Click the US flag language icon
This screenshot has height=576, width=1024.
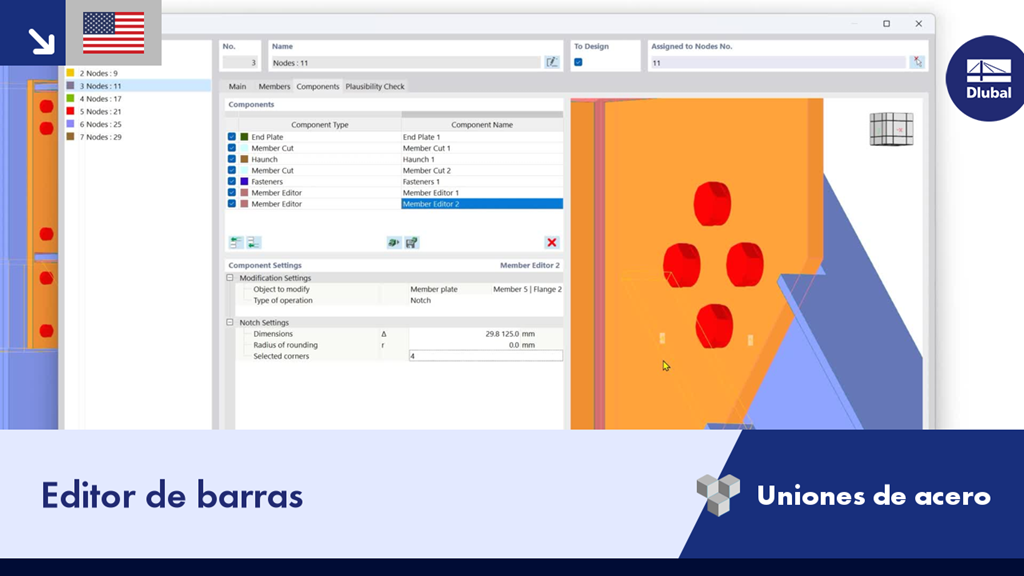click(x=114, y=33)
